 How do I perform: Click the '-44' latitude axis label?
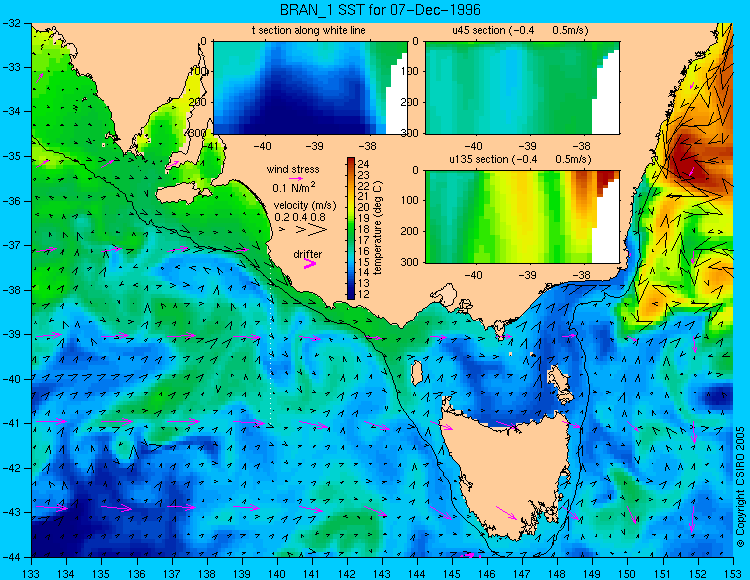(x=11, y=557)
